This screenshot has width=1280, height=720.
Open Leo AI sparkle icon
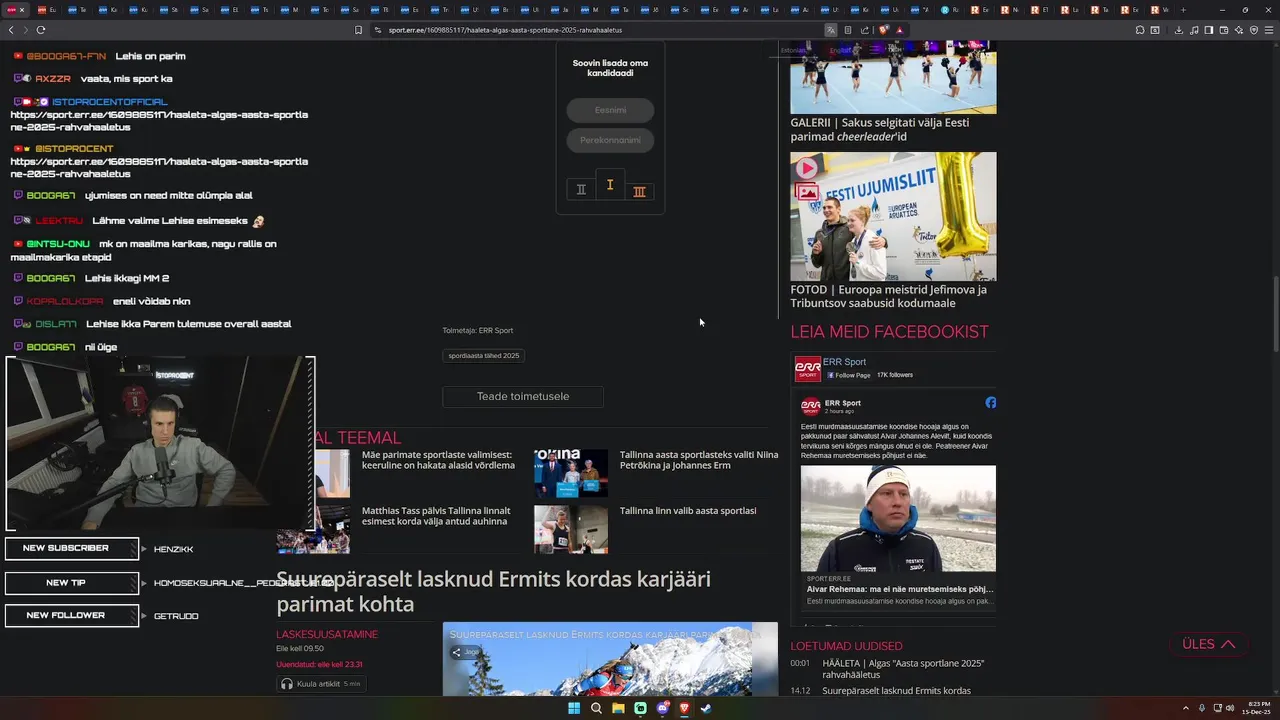1239,30
